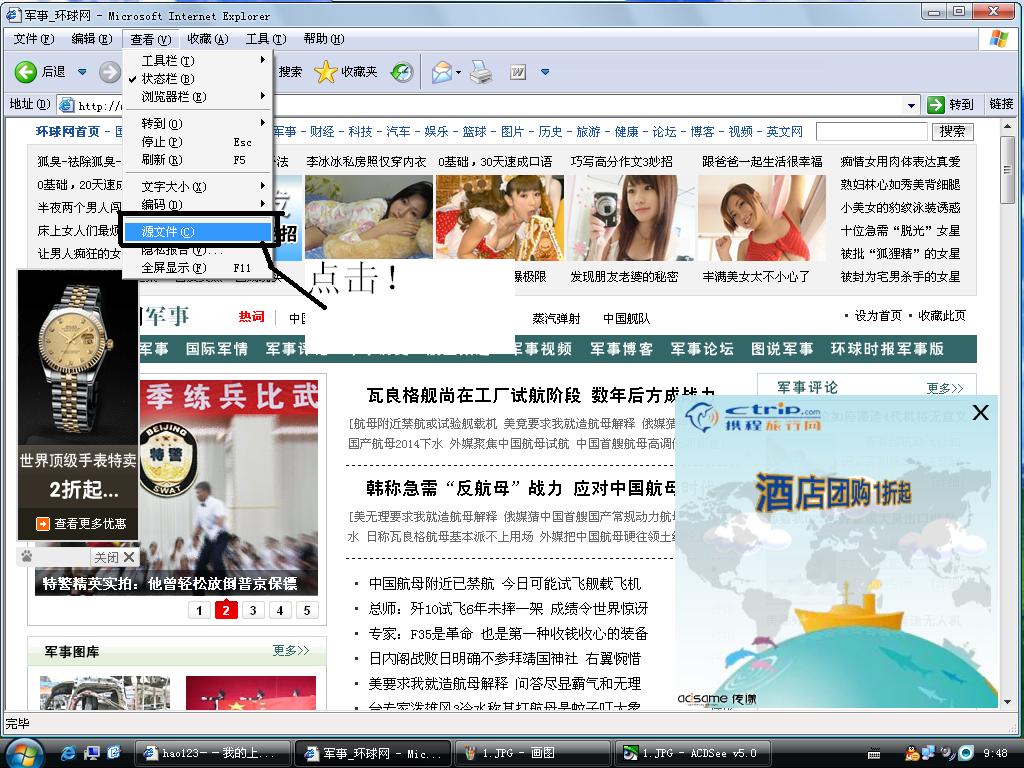This screenshot has width=1024, height=768.
Task: Click the Show Desktop quick launch icon
Action: tap(91, 753)
